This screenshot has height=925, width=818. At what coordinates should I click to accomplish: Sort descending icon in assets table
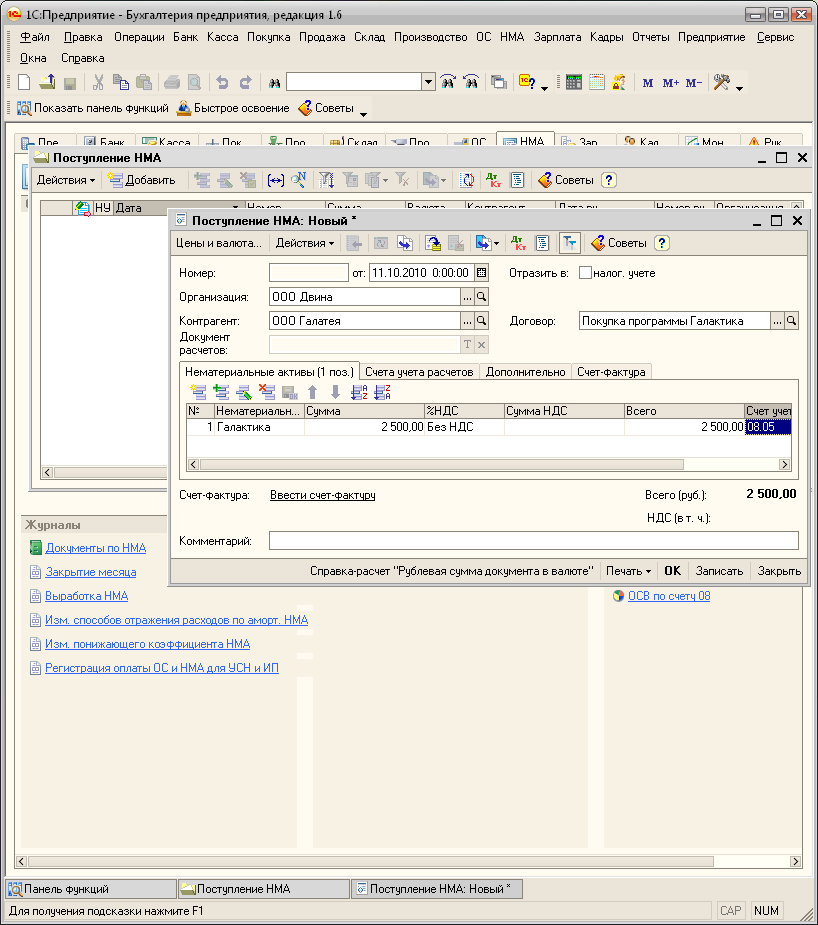pos(382,392)
